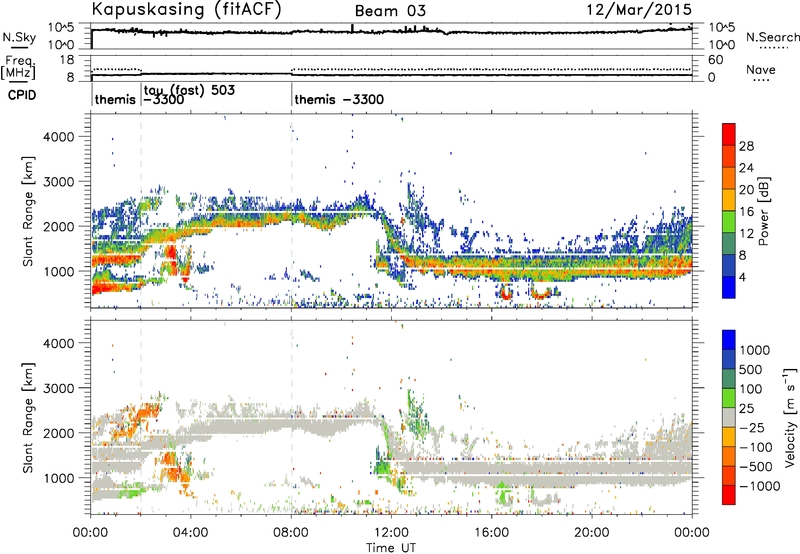The height and width of the screenshot is (554, 800).
Task: Click the 'tau (fast) 503' CPID text
Action: (189, 90)
